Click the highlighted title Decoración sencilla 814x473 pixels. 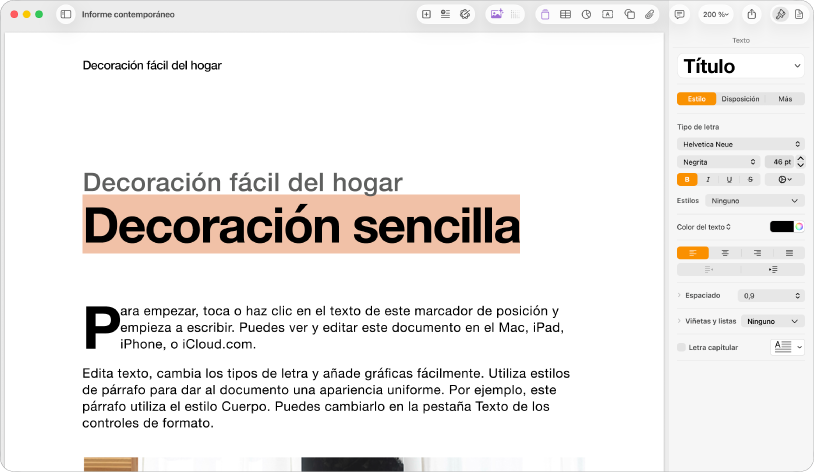point(301,225)
